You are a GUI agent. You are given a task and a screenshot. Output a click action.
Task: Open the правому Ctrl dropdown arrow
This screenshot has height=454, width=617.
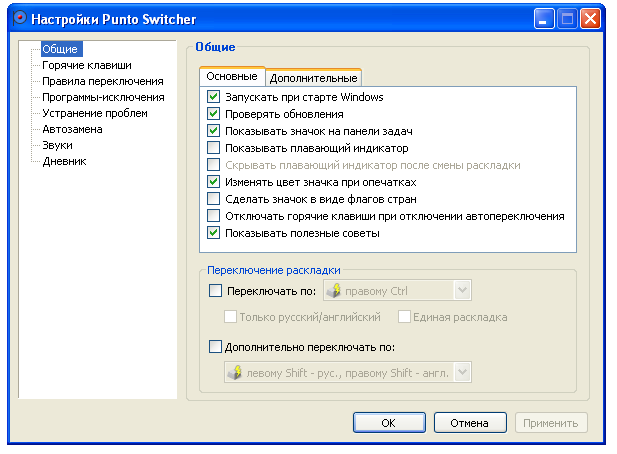[462, 290]
